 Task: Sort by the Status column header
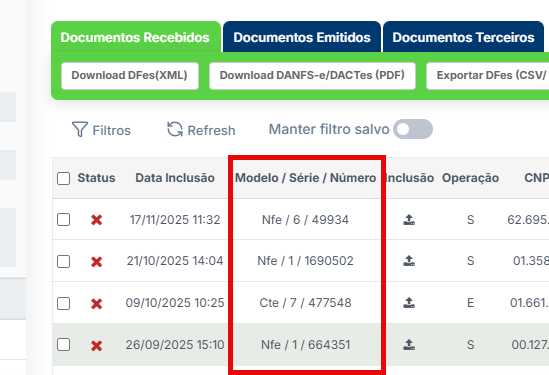coord(96,178)
